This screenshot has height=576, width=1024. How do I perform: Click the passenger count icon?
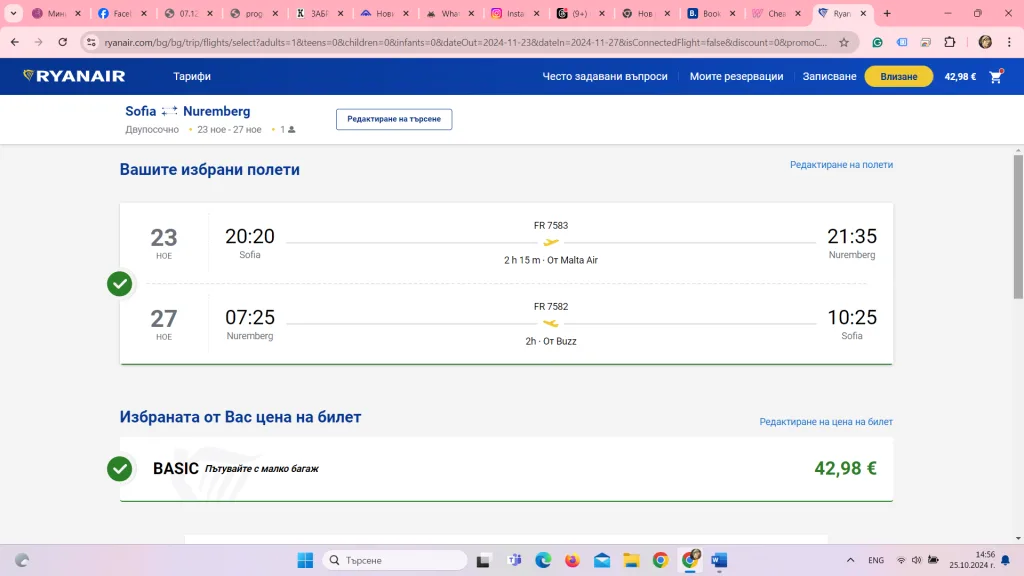(292, 129)
